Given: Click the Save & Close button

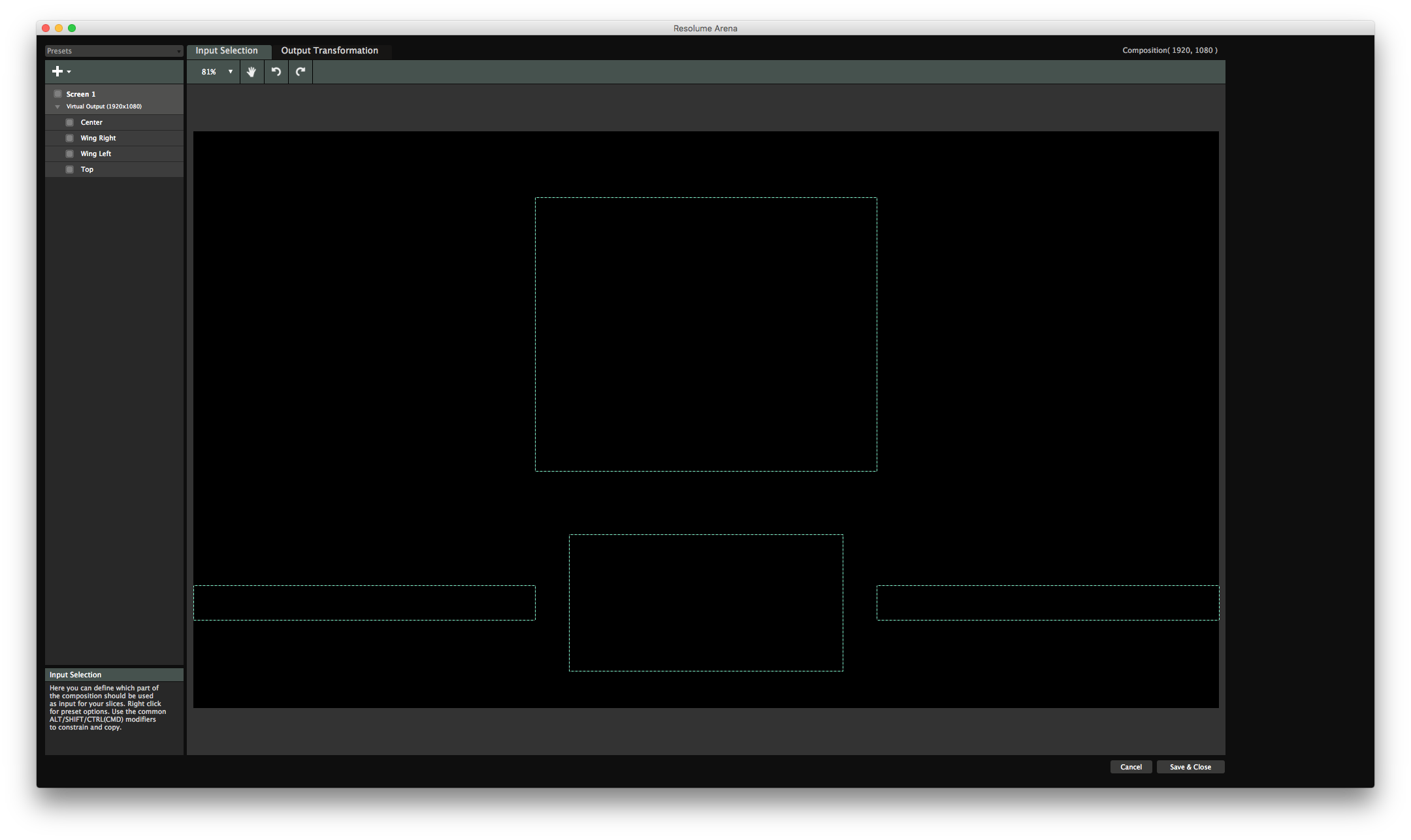Looking at the screenshot, I should [x=1190, y=767].
